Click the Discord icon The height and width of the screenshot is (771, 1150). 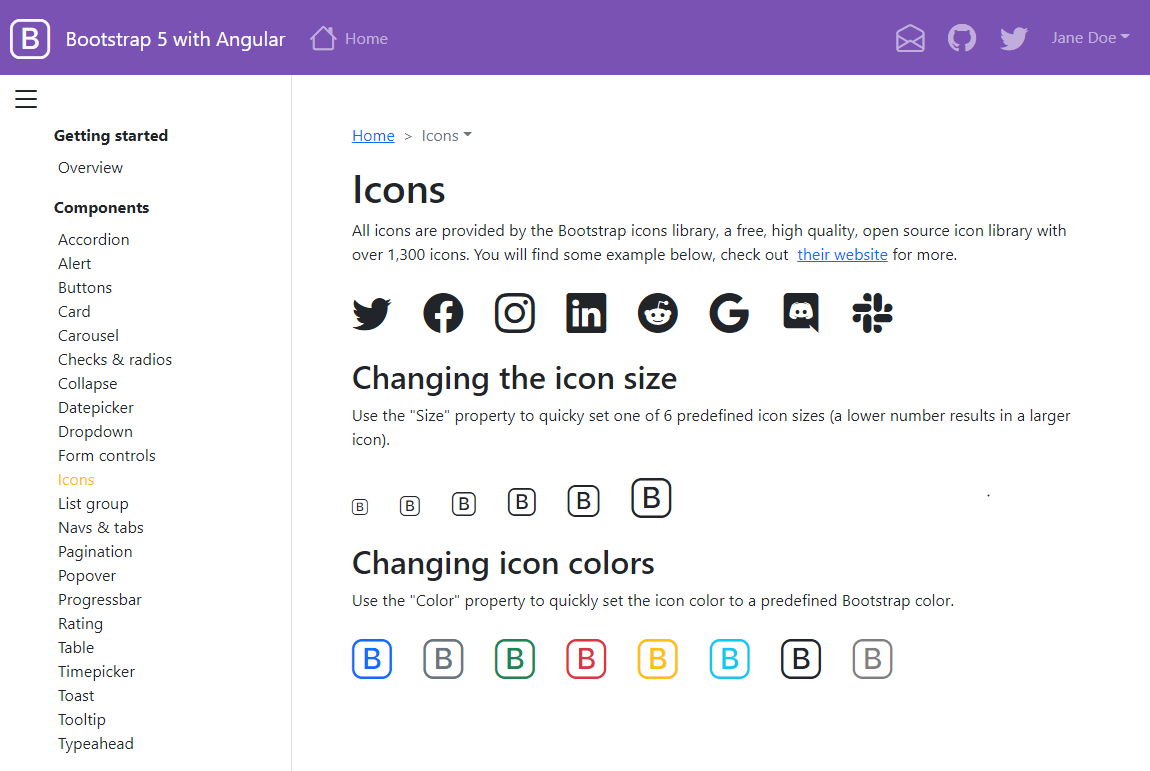[x=801, y=313]
